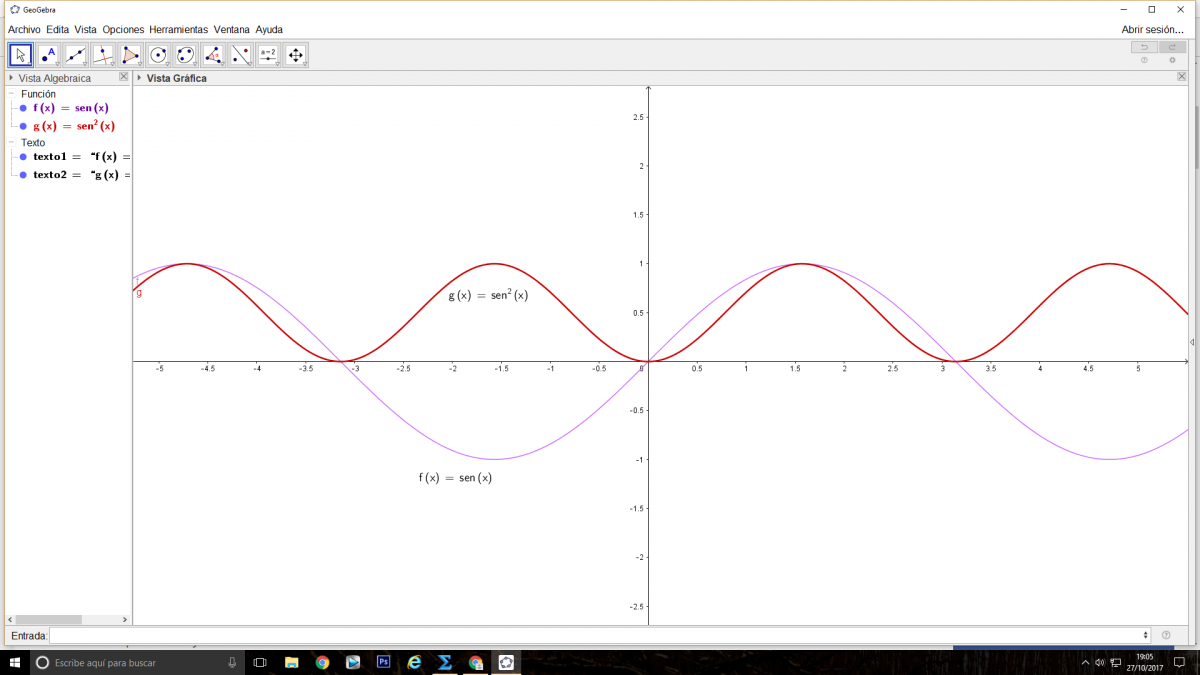The height and width of the screenshot is (675, 1200).
Task: Choose the Line through two points tool
Action: pyautogui.click(x=76, y=55)
